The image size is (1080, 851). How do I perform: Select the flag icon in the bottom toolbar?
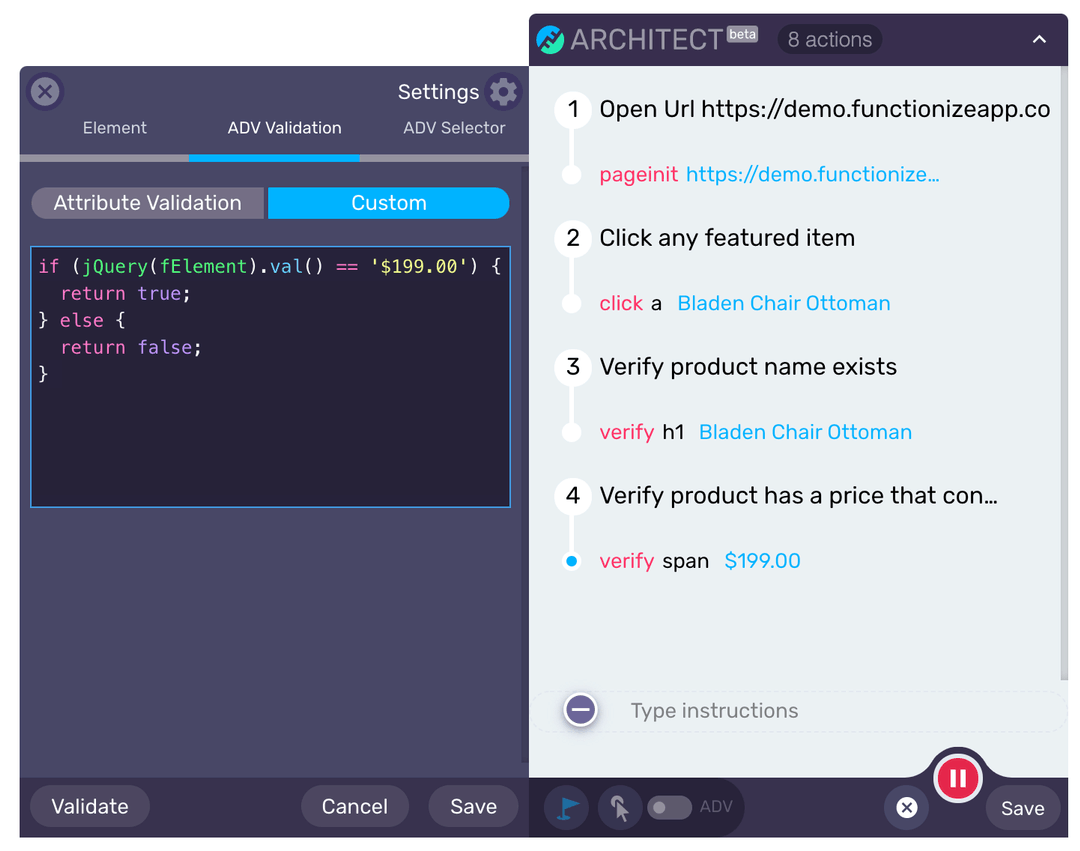tap(566, 807)
